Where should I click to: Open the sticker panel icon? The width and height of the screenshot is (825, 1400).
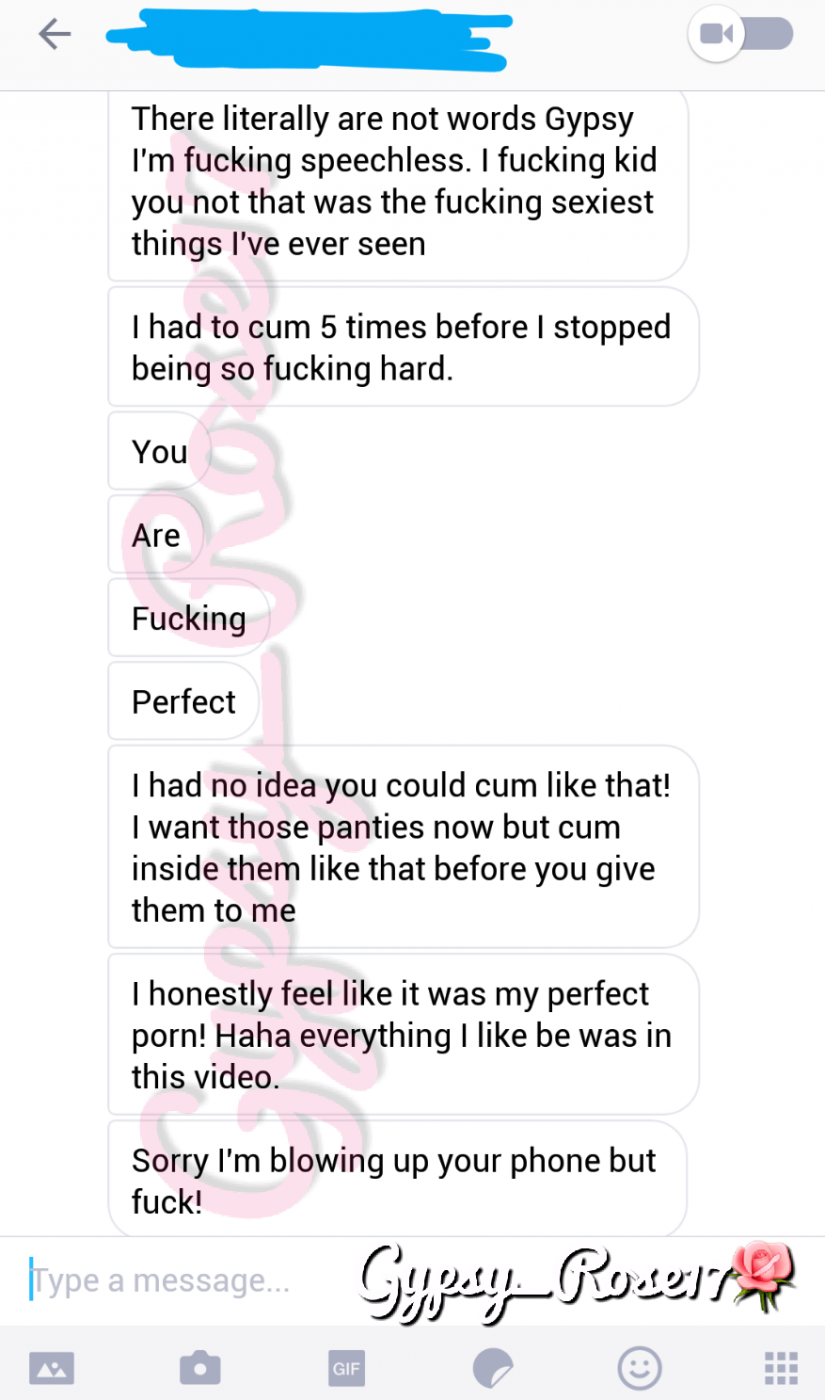click(x=492, y=1366)
